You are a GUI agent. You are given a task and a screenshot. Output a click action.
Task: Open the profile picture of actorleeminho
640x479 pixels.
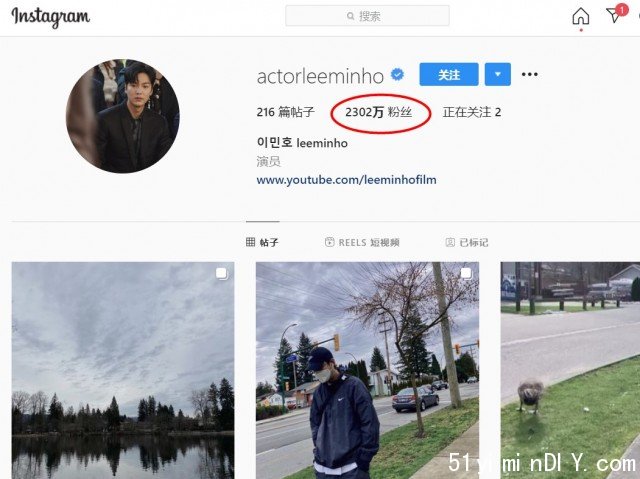(x=122, y=116)
